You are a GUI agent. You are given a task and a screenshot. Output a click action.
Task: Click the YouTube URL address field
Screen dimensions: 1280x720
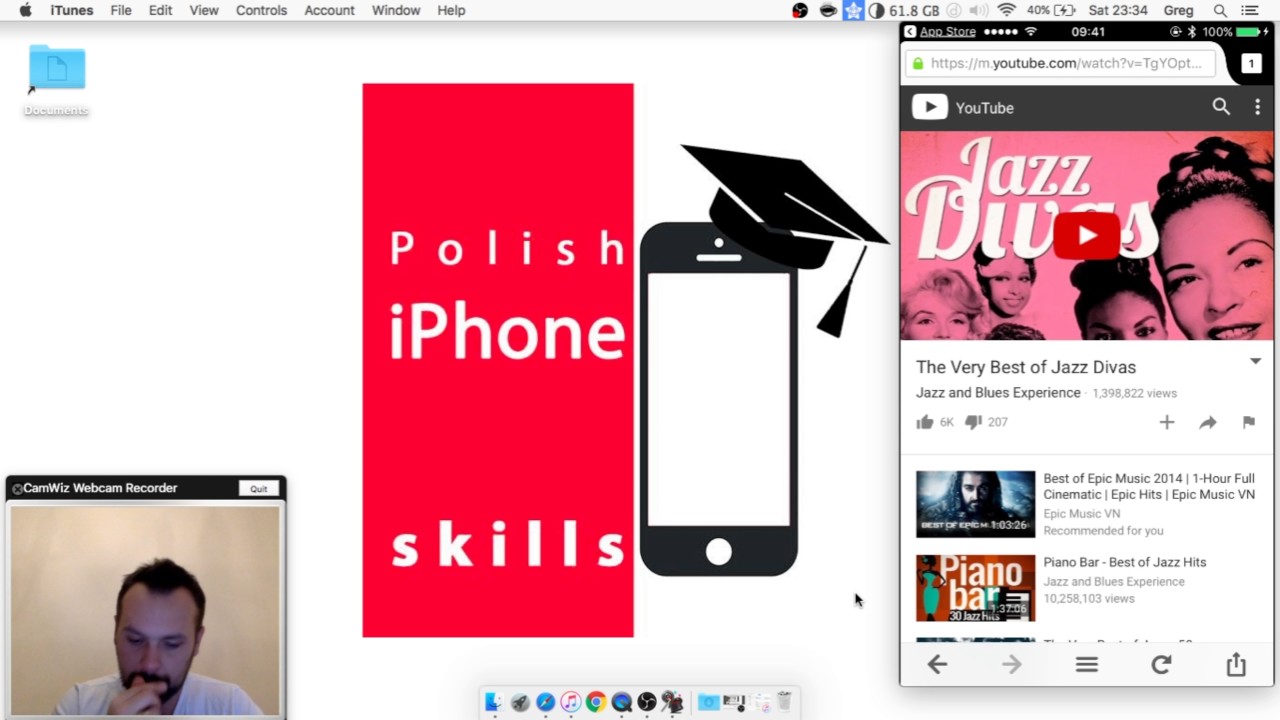(x=1060, y=63)
